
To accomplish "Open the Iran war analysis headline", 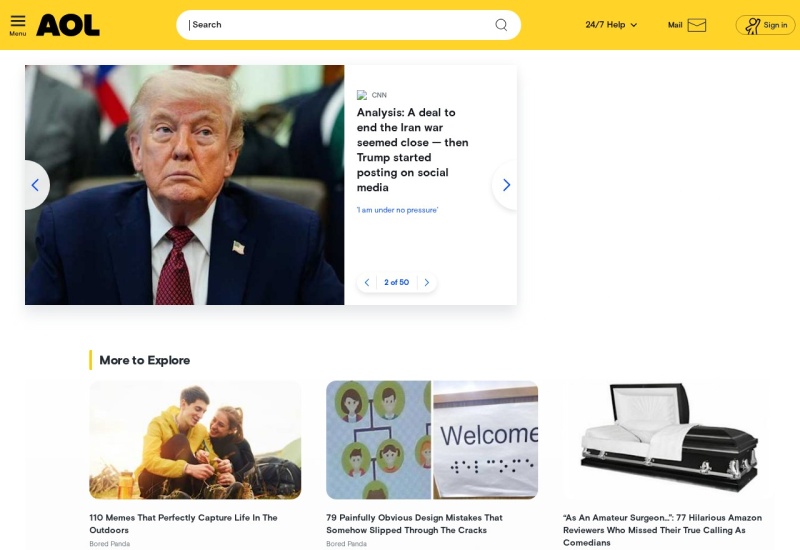I will 412,150.
